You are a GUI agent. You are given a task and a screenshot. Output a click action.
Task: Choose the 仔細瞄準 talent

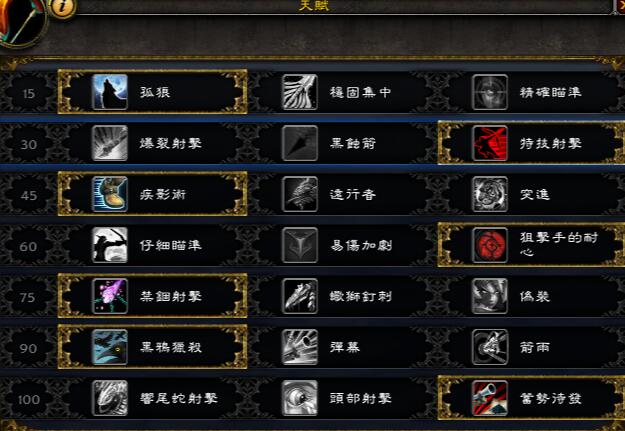(x=153, y=245)
